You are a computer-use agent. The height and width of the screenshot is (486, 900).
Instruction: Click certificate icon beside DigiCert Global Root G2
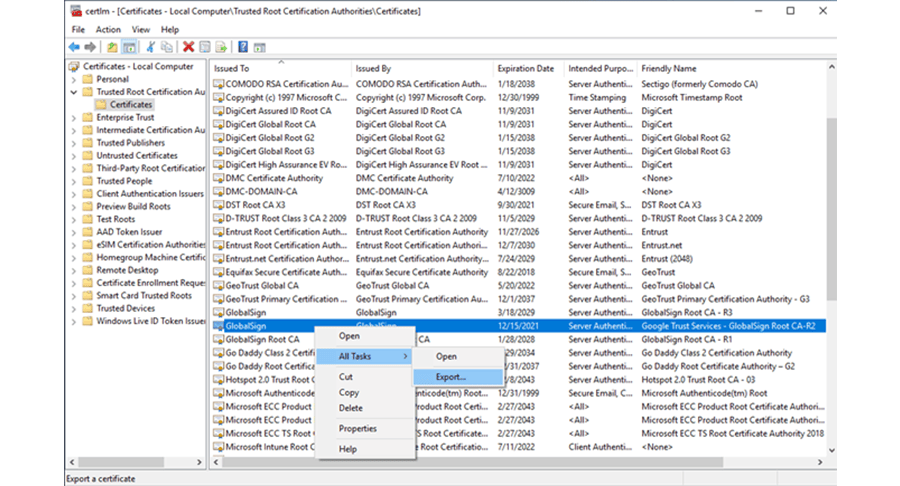pos(218,138)
